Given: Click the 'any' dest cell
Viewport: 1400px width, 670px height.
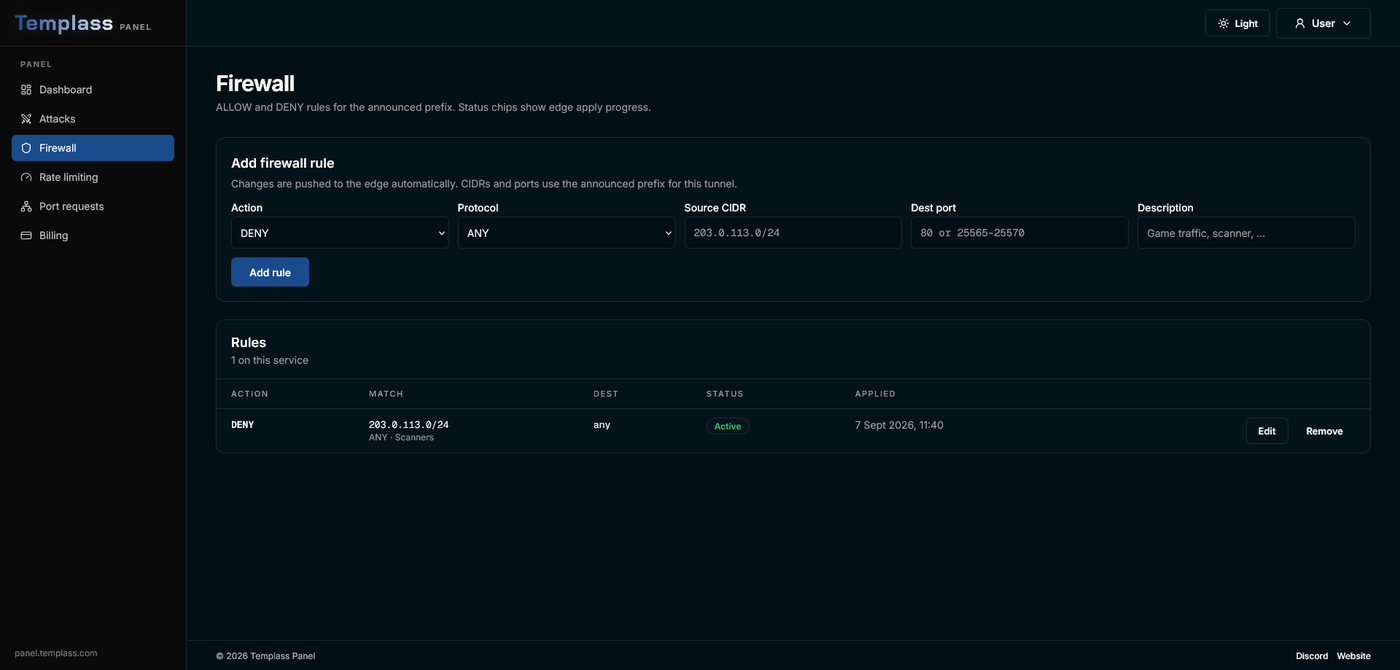Looking at the screenshot, I should click(x=602, y=425).
